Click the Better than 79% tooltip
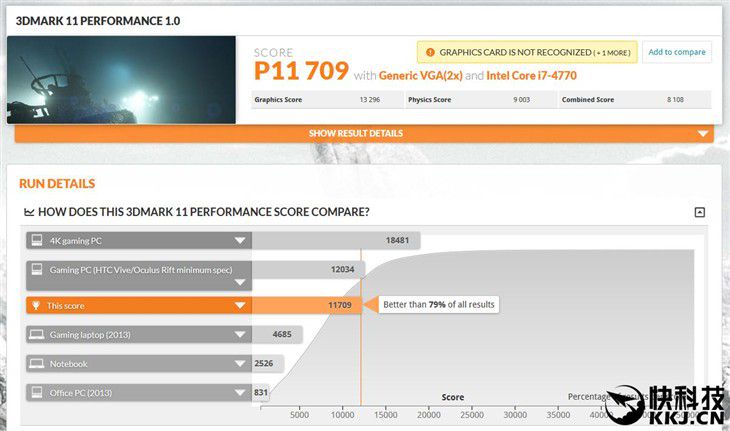Viewport: 730px width, 431px height. [438, 304]
